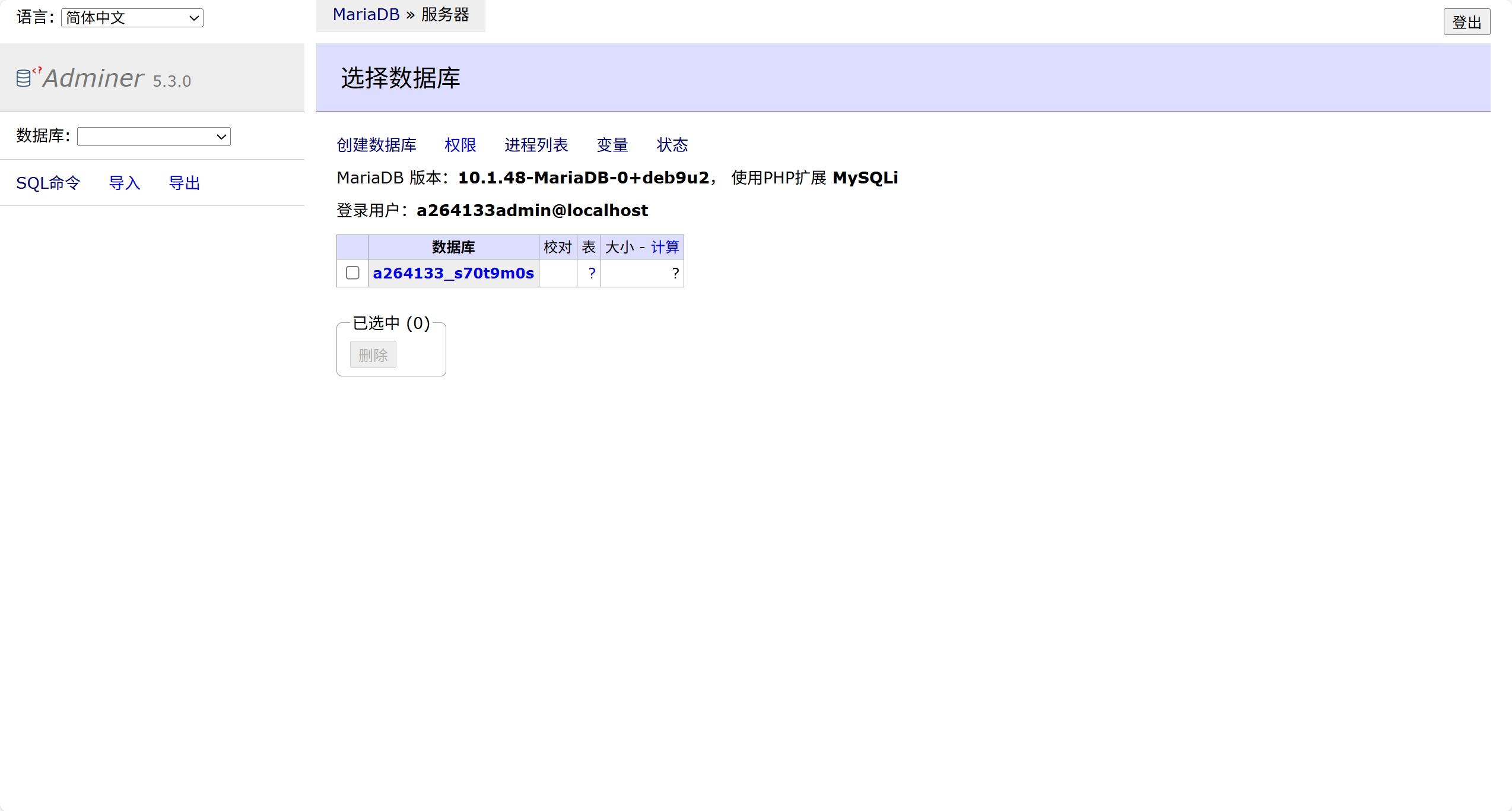This screenshot has width=1512, height=811.
Task: Open the 导入 import page
Action: tap(125, 183)
